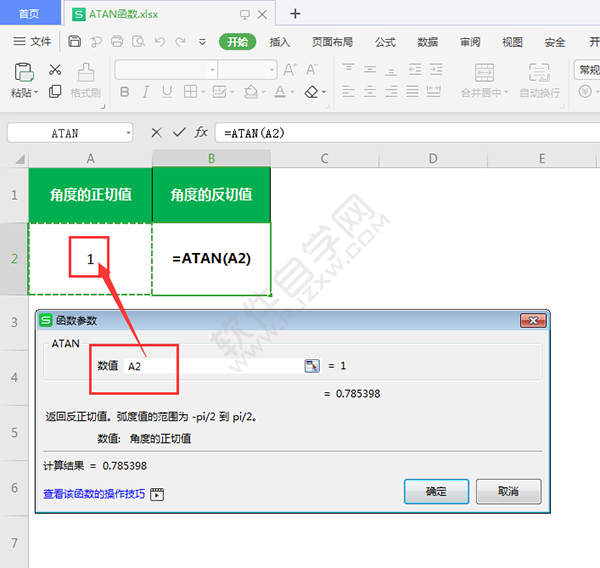Click the Middle Align icon

pyautogui.click(x=370, y=70)
